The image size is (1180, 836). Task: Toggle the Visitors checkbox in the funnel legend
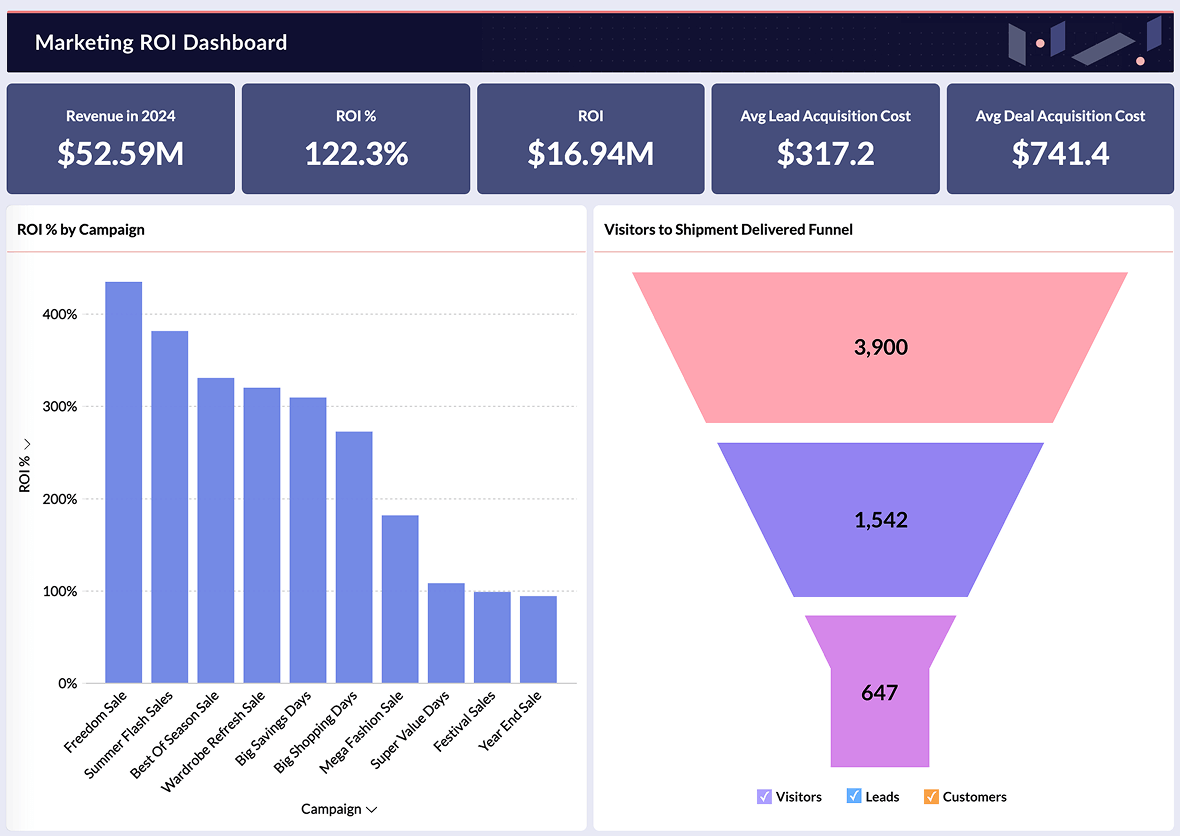click(x=763, y=796)
